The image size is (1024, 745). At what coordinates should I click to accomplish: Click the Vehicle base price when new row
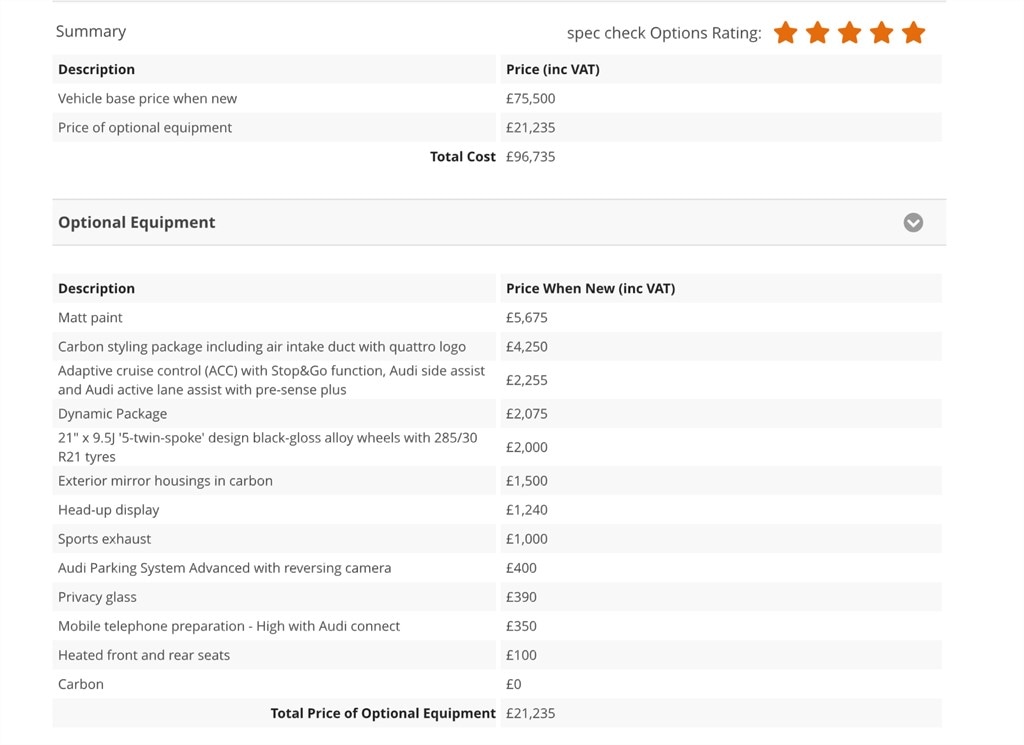click(497, 99)
